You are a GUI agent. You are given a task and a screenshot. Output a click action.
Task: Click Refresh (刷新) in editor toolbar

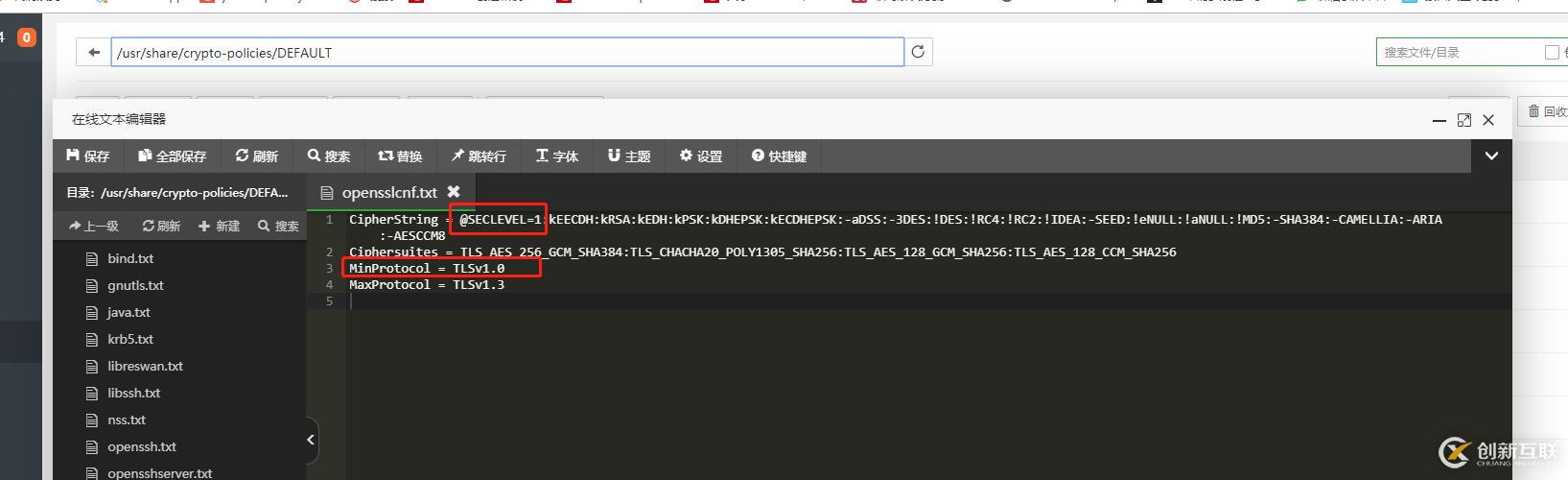pyautogui.click(x=257, y=156)
